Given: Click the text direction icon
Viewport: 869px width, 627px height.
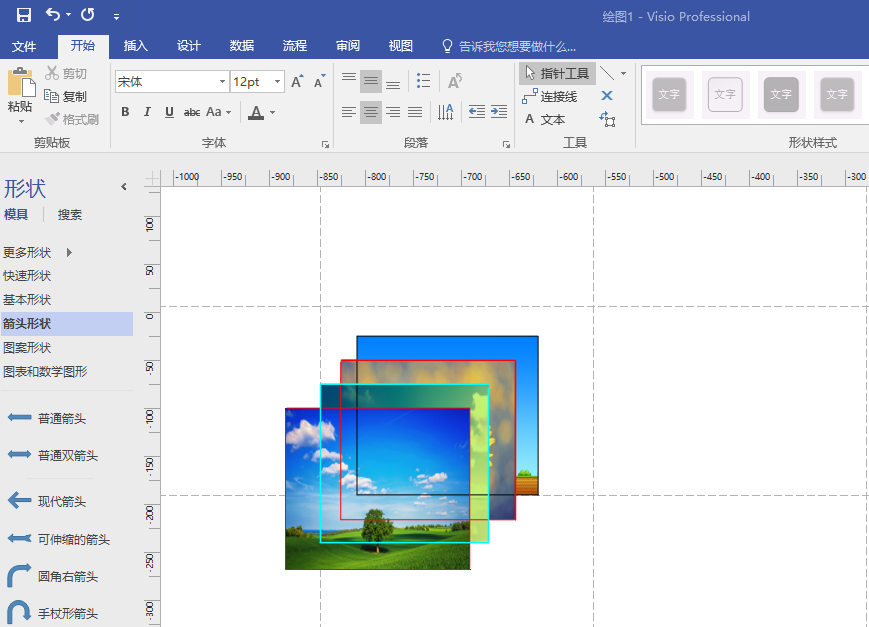Looking at the screenshot, I should [x=446, y=113].
